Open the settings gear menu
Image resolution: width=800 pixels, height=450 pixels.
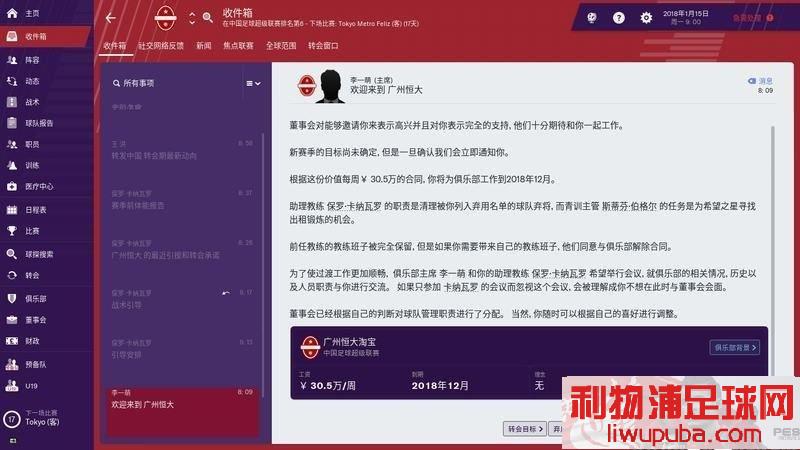[x=646, y=18]
